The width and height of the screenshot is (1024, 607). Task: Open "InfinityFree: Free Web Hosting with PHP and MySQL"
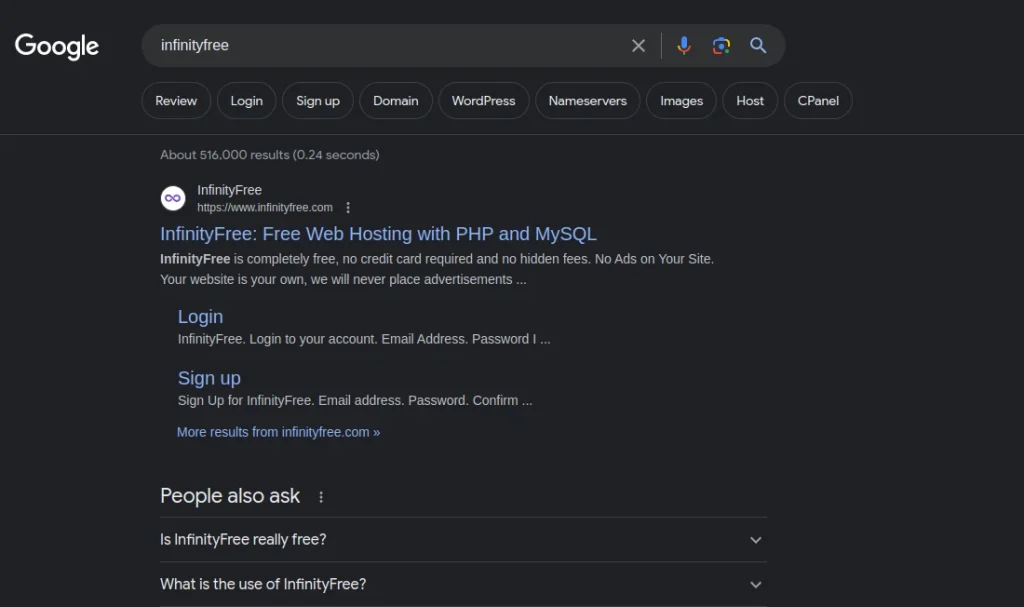(x=378, y=234)
